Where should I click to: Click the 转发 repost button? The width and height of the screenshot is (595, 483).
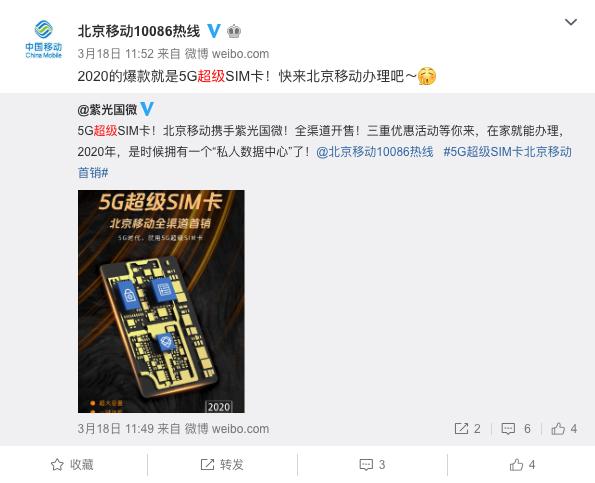coord(222,465)
